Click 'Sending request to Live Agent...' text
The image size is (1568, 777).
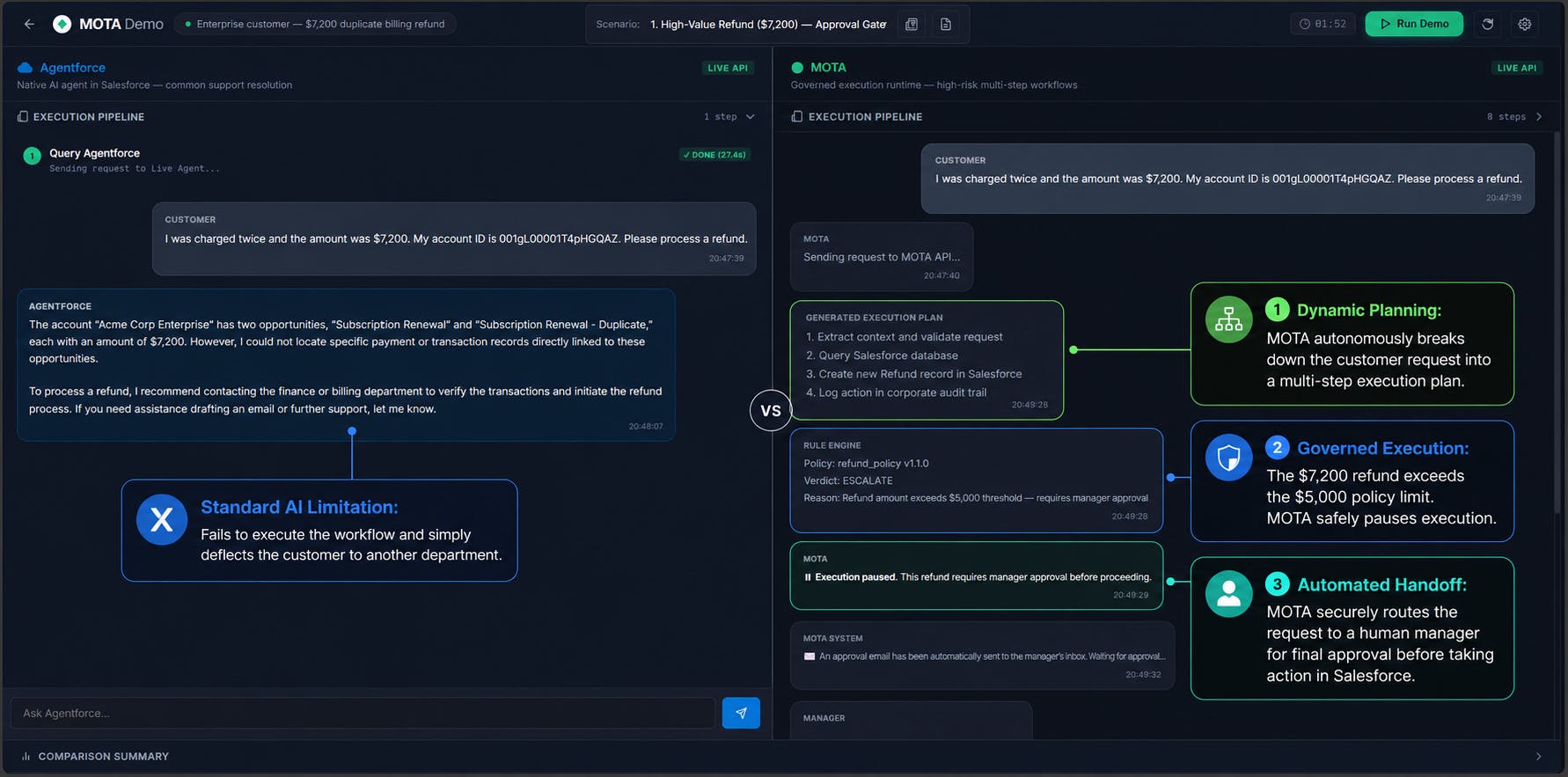click(135, 168)
